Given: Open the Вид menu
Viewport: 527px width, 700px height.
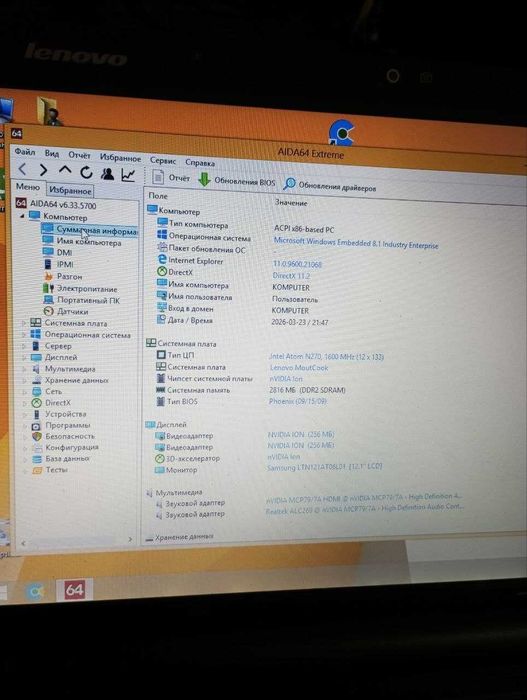Looking at the screenshot, I should (52, 154).
